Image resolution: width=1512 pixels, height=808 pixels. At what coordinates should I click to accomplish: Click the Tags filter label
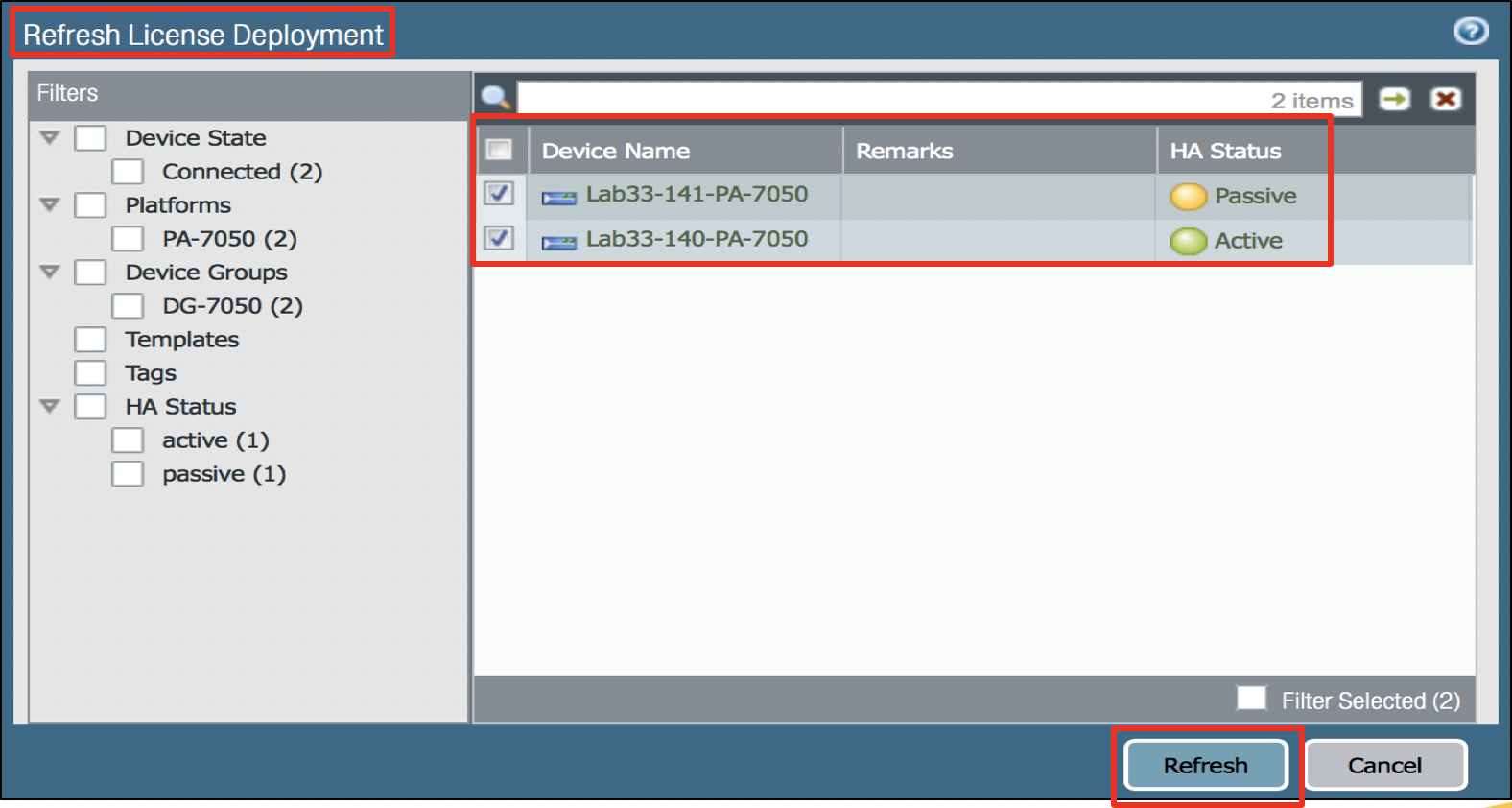click(x=151, y=373)
